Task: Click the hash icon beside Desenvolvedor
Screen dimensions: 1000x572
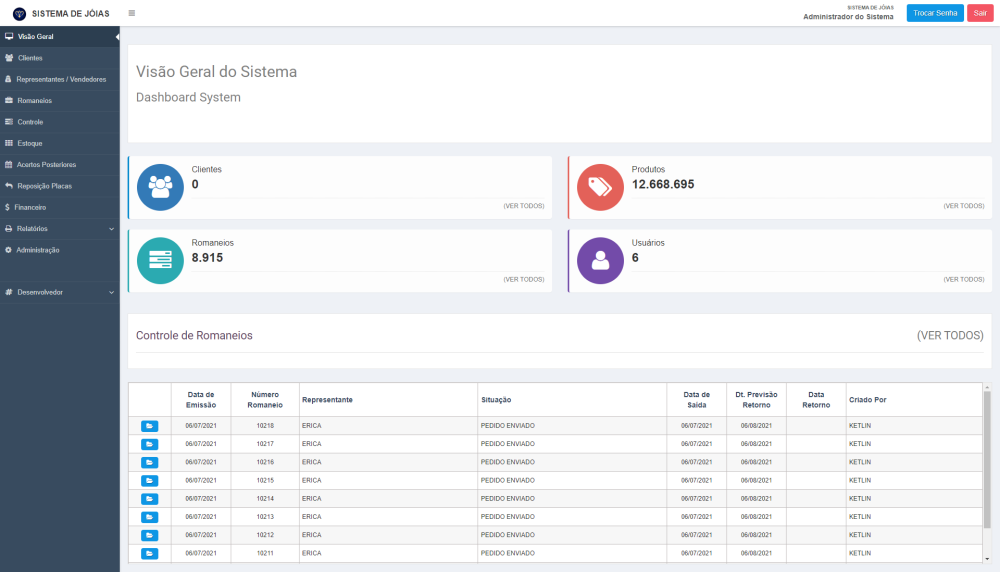Action: [x=9, y=292]
